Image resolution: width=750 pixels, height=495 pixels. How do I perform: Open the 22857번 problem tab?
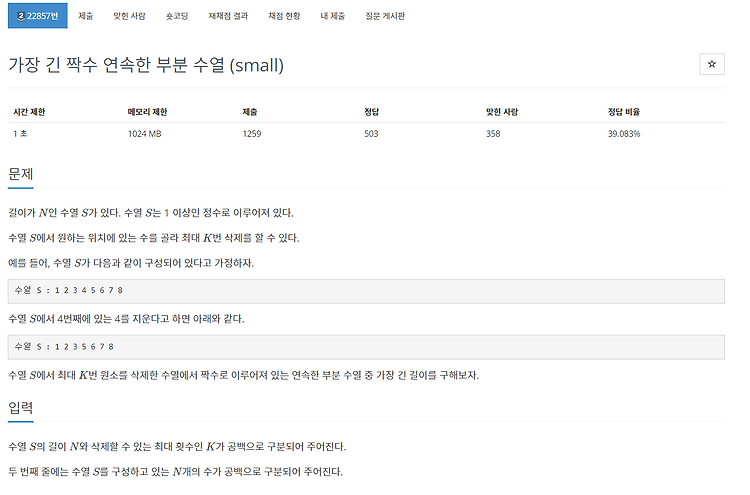coord(38,16)
